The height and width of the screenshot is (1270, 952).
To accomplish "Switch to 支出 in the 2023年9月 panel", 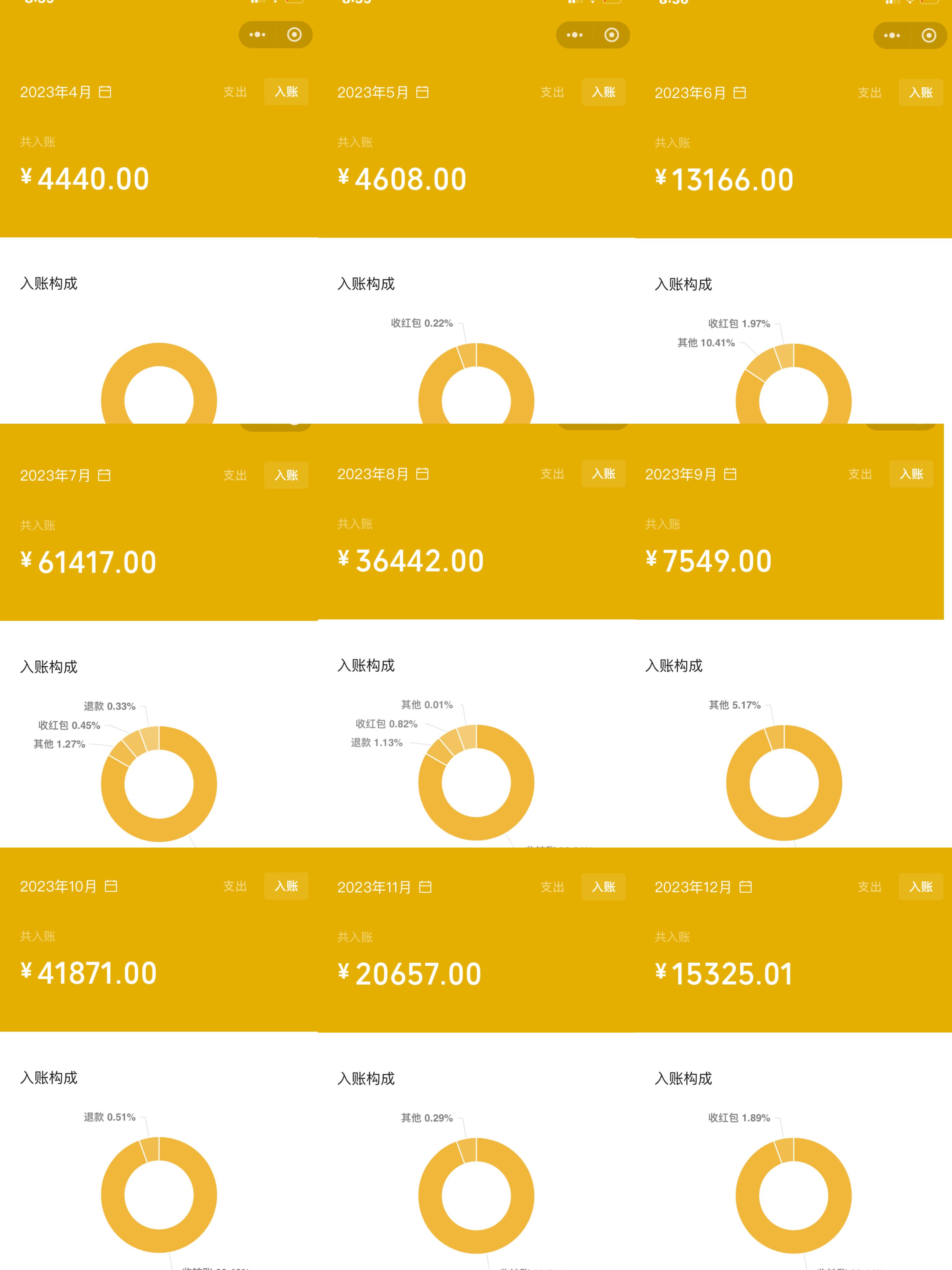I will click(x=860, y=474).
